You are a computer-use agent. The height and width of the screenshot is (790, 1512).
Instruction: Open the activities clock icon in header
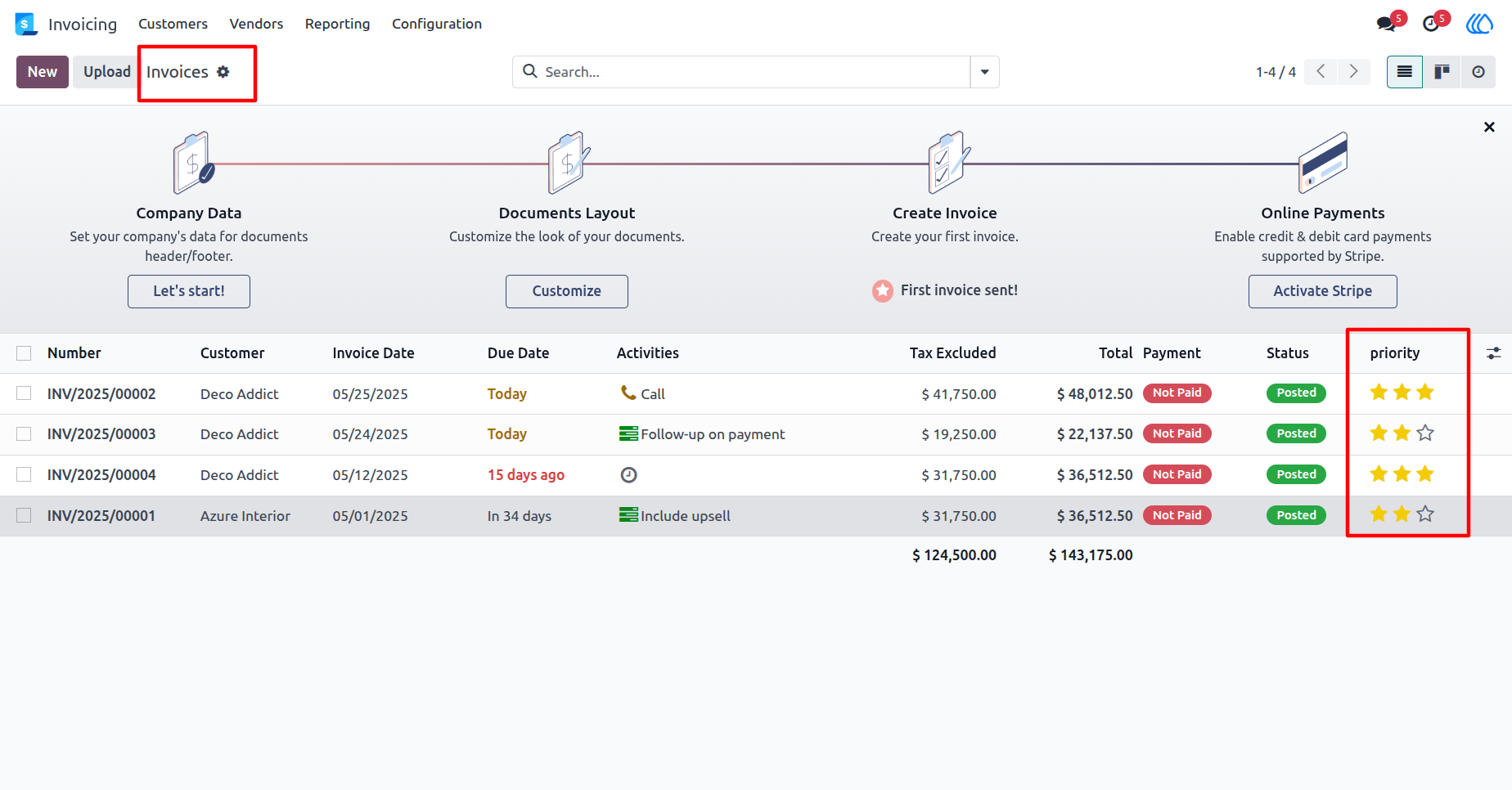point(1431,24)
